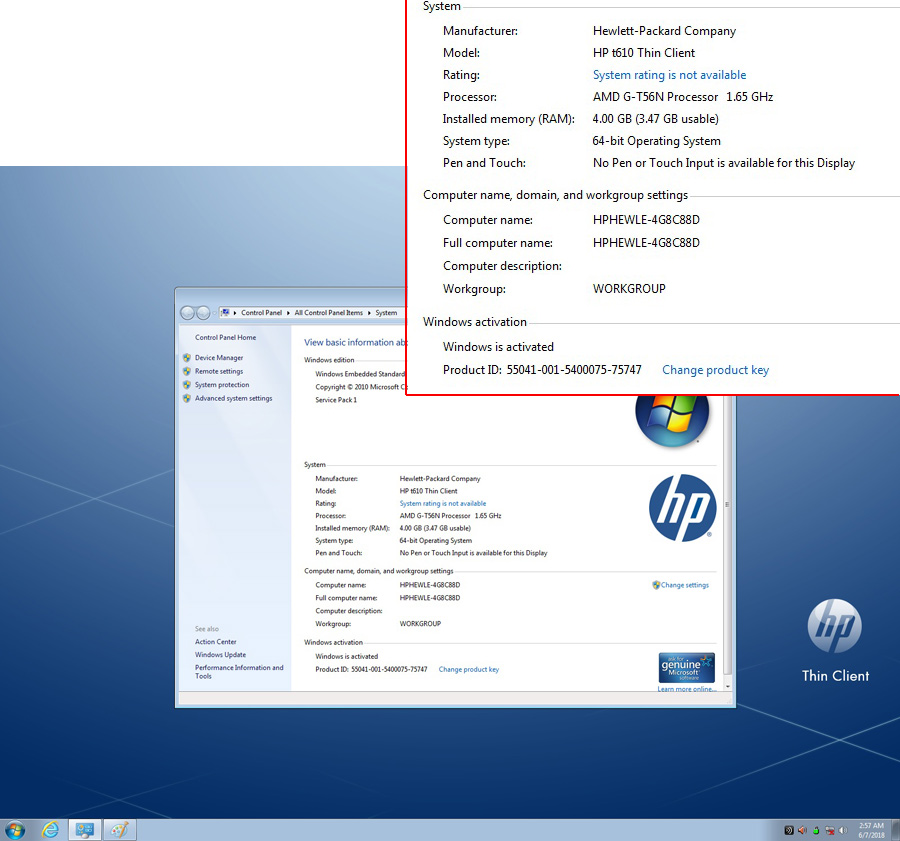Viewport: 900px width, 841px height.
Task: Expand the arrow before Control Panel breadcrumb
Action: coord(235,313)
